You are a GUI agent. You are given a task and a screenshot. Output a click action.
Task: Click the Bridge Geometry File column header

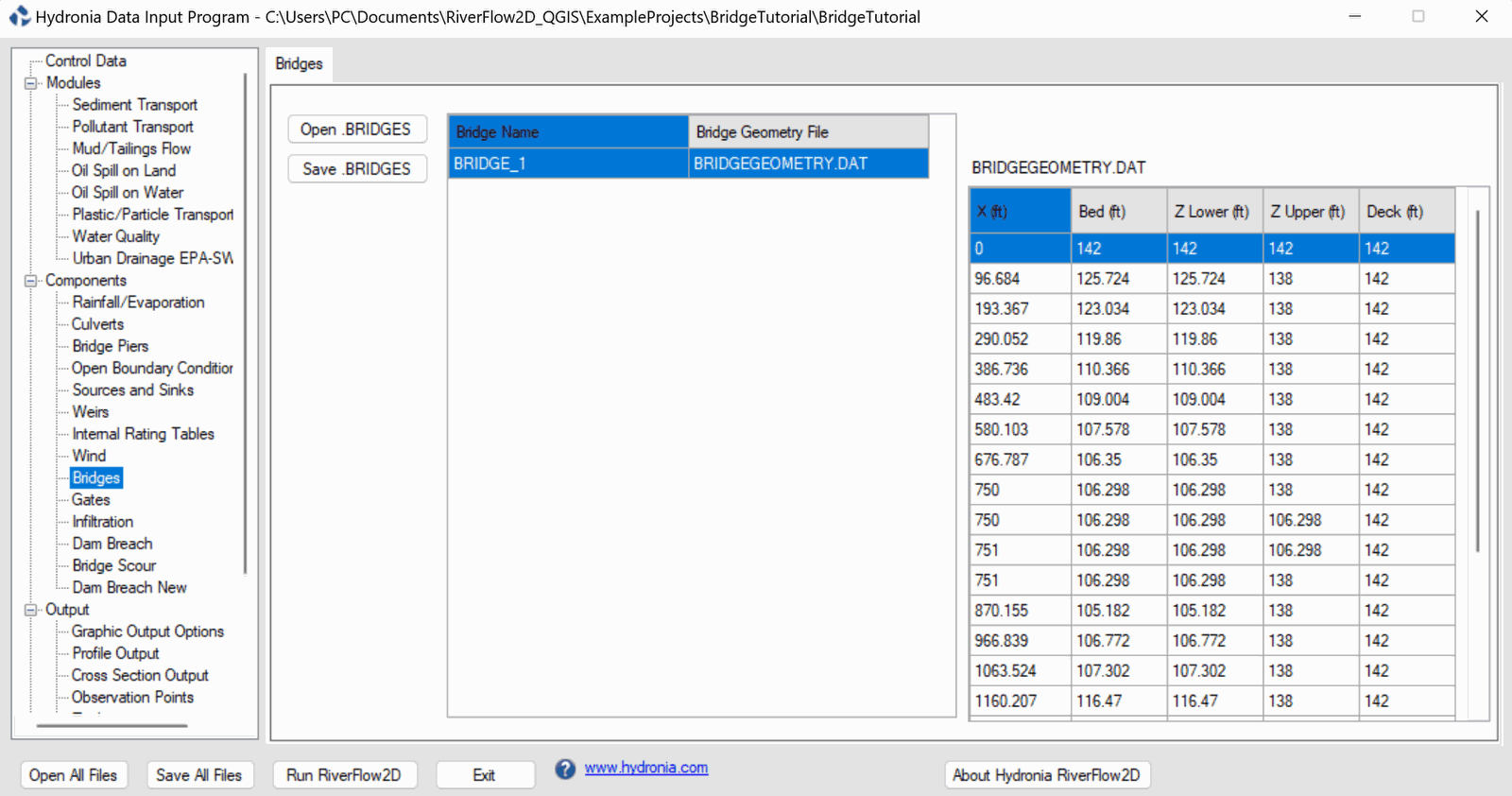pyautogui.click(x=807, y=132)
